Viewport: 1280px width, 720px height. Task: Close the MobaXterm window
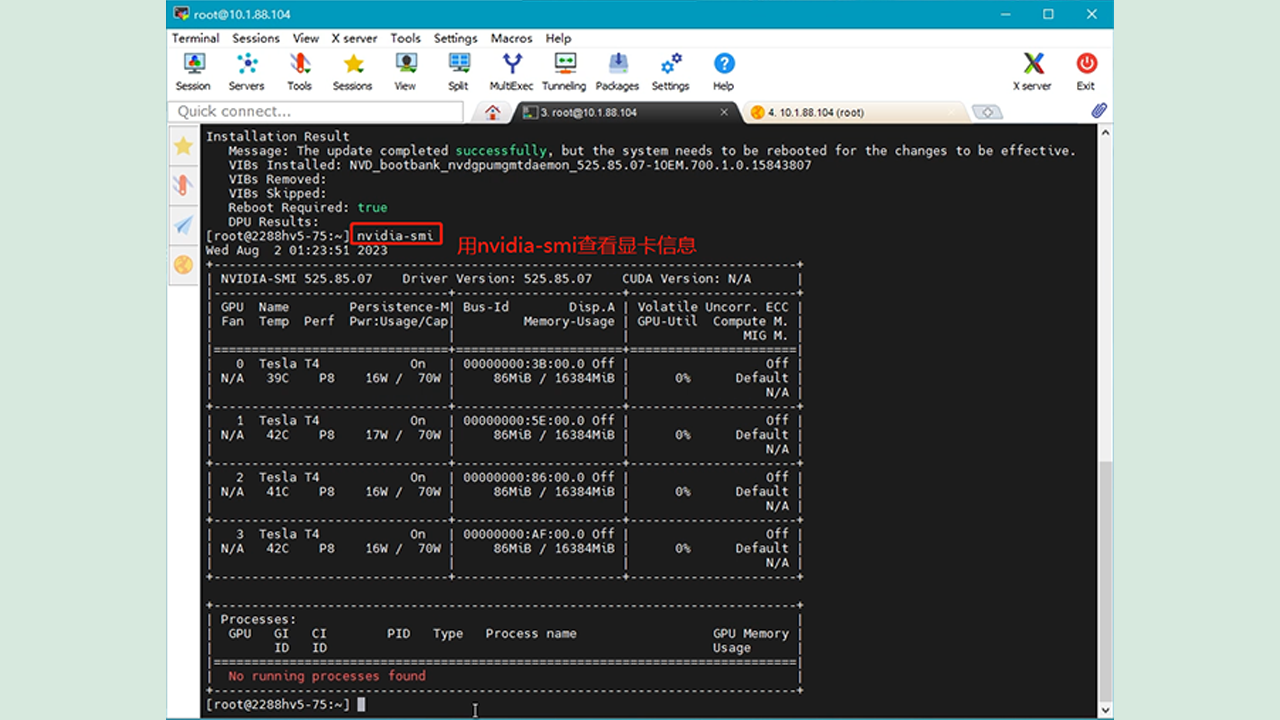[x=1091, y=14]
